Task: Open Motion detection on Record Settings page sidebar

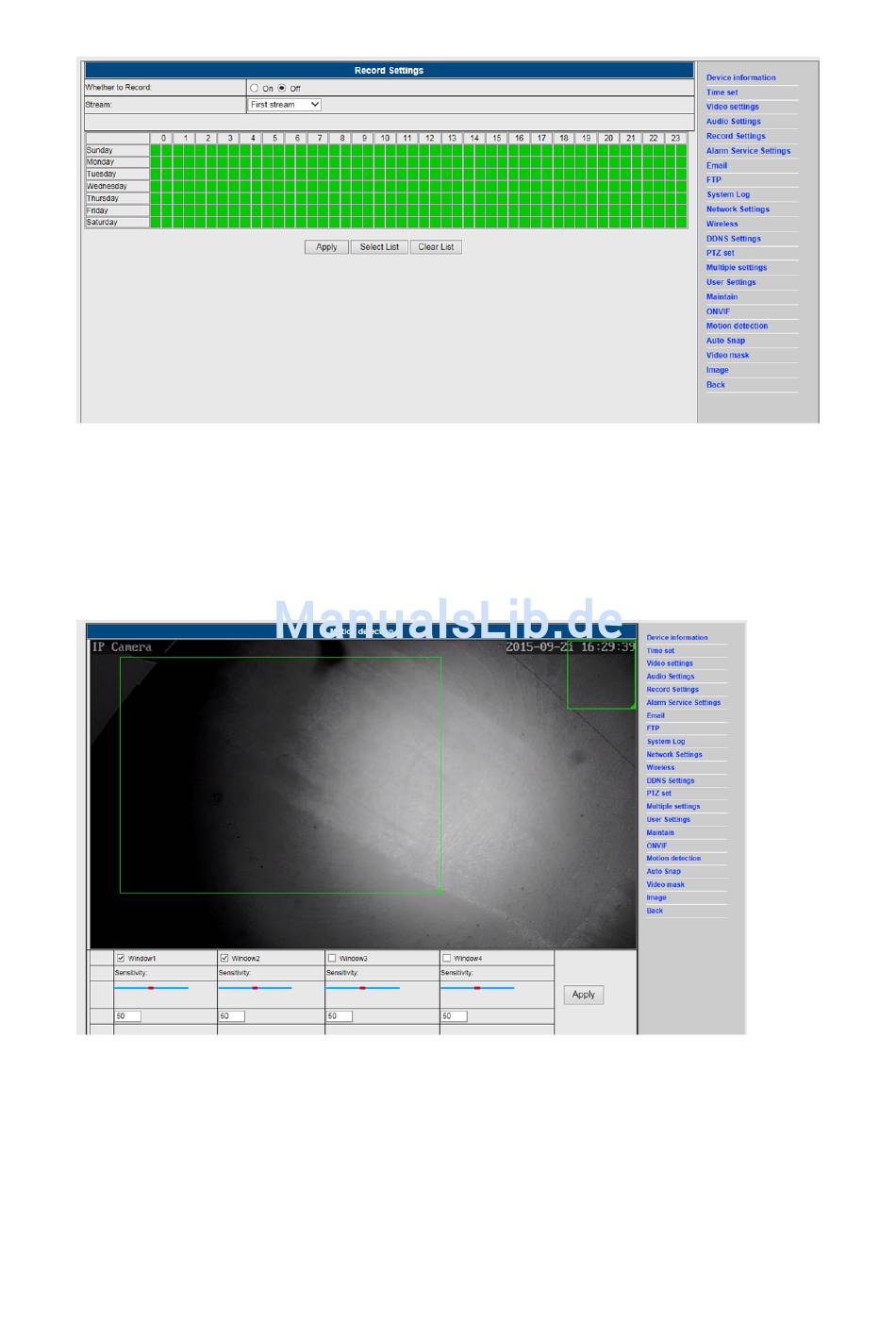Action: 738,326
